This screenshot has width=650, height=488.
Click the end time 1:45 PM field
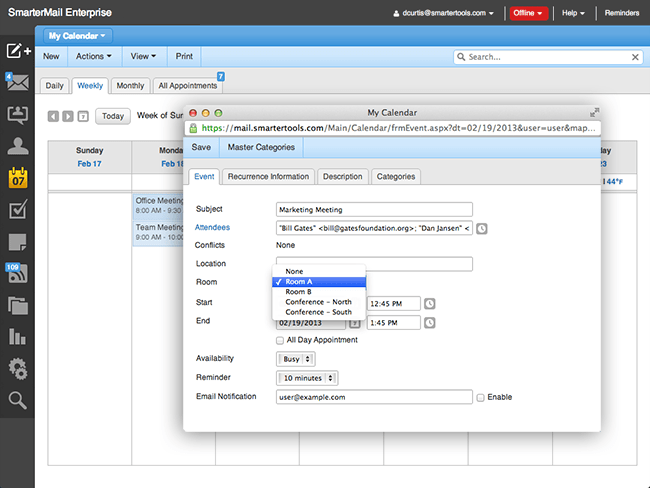click(393, 323)
